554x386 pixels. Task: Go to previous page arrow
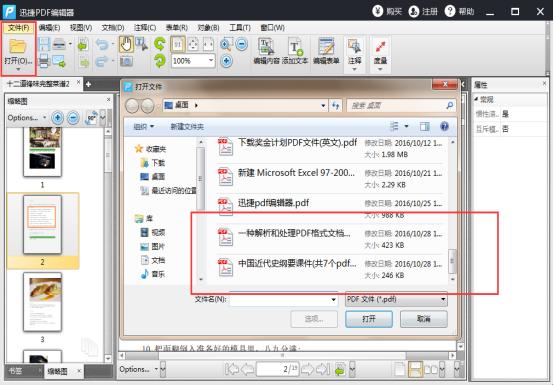pos(247,369)
